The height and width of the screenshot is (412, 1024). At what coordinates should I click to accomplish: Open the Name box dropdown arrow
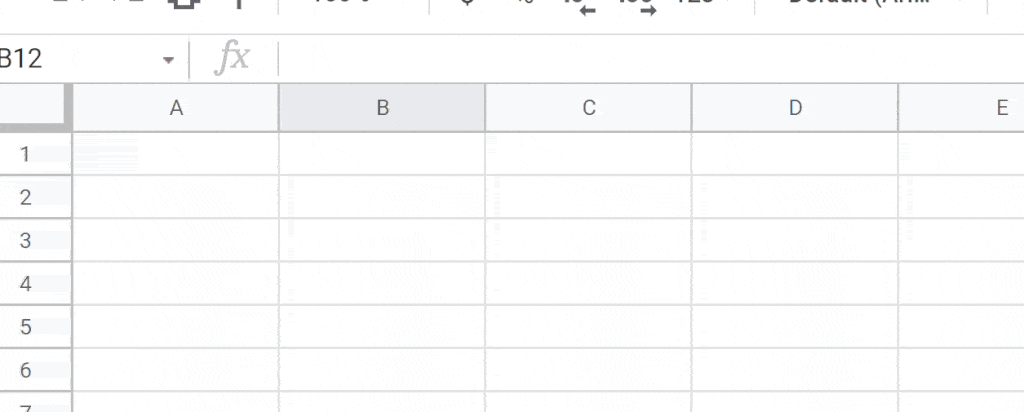pos(168,60)
